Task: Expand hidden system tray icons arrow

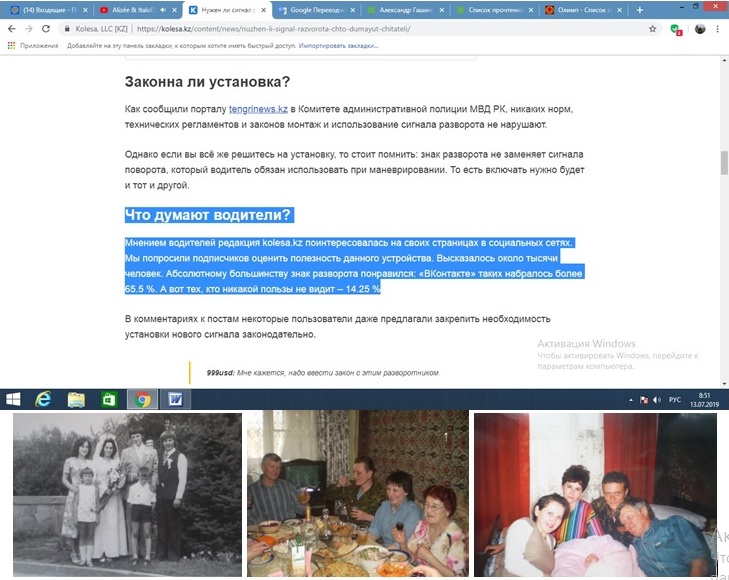Action: coord(631,400)
